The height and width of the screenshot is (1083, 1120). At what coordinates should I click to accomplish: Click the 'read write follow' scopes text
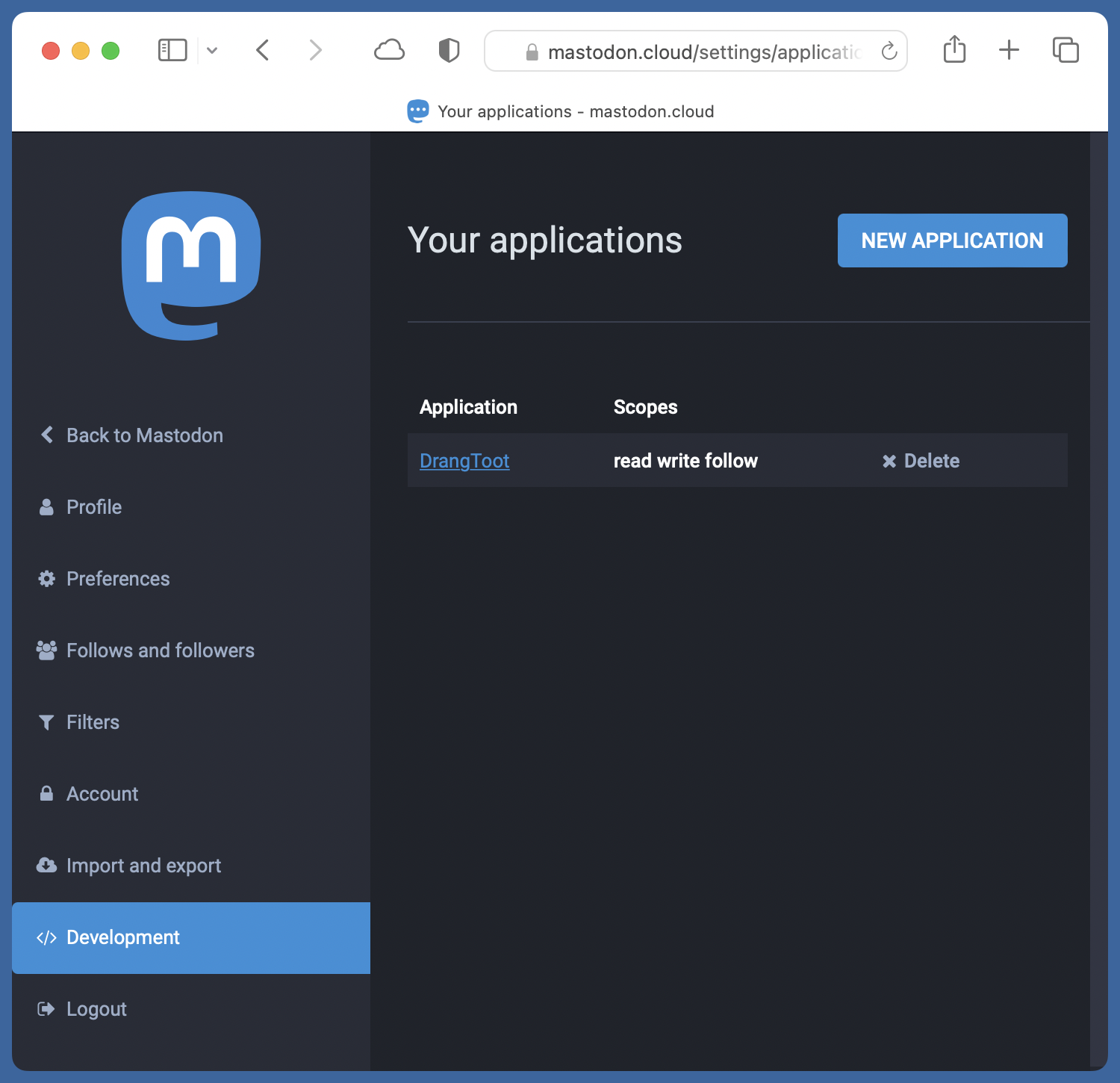click(x=685, y=461)
